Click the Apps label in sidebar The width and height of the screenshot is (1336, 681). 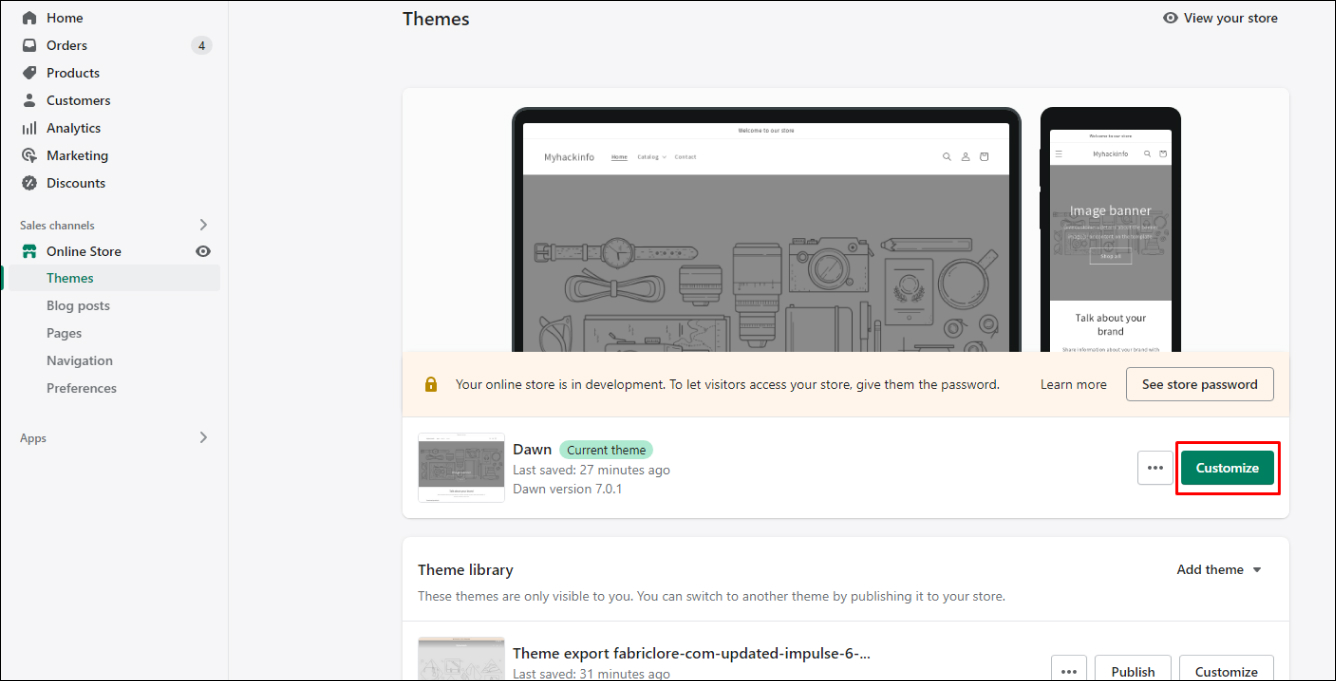[33, 438]
